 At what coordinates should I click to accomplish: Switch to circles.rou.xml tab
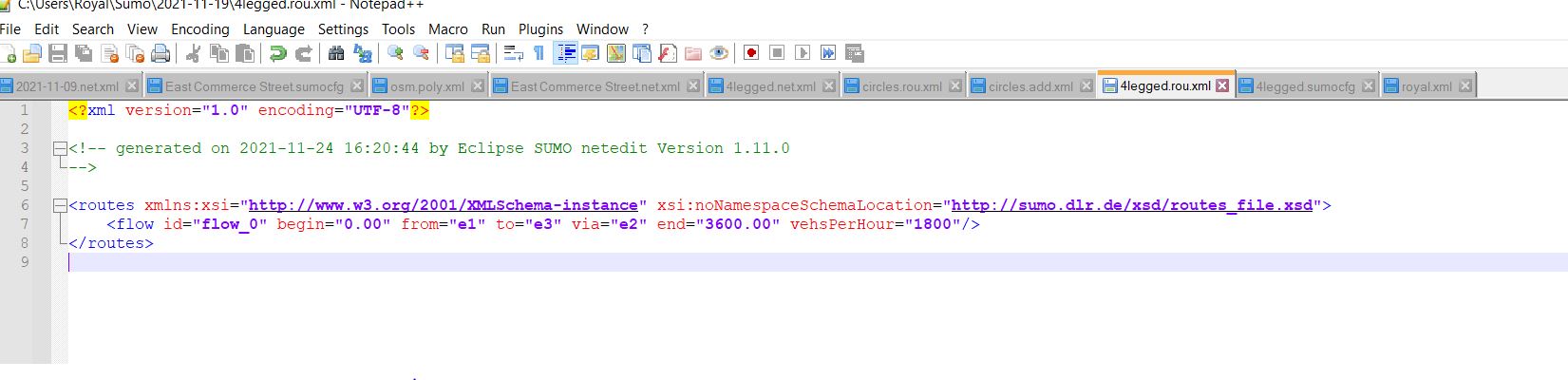click(x=902, y=85)
